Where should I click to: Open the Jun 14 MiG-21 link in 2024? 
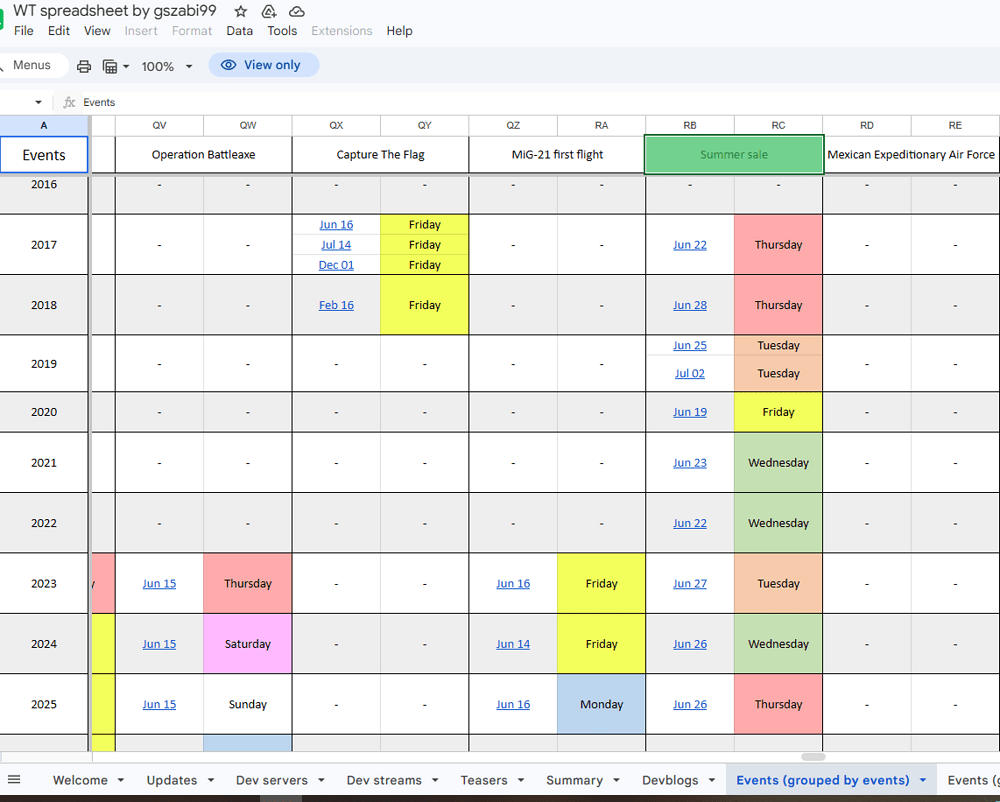(x=513, y=644)
